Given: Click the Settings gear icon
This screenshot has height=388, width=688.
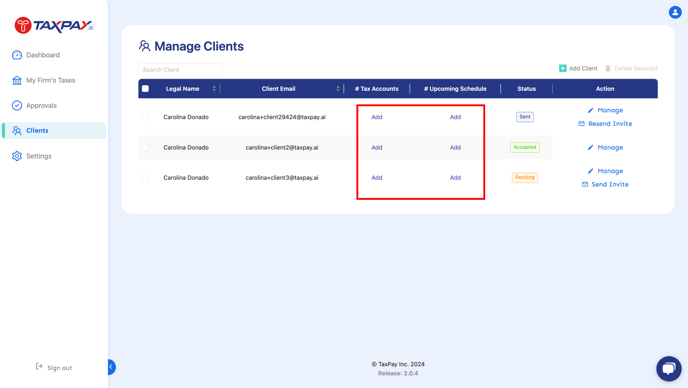Looking at the screenshot, I should click(17, 156).
